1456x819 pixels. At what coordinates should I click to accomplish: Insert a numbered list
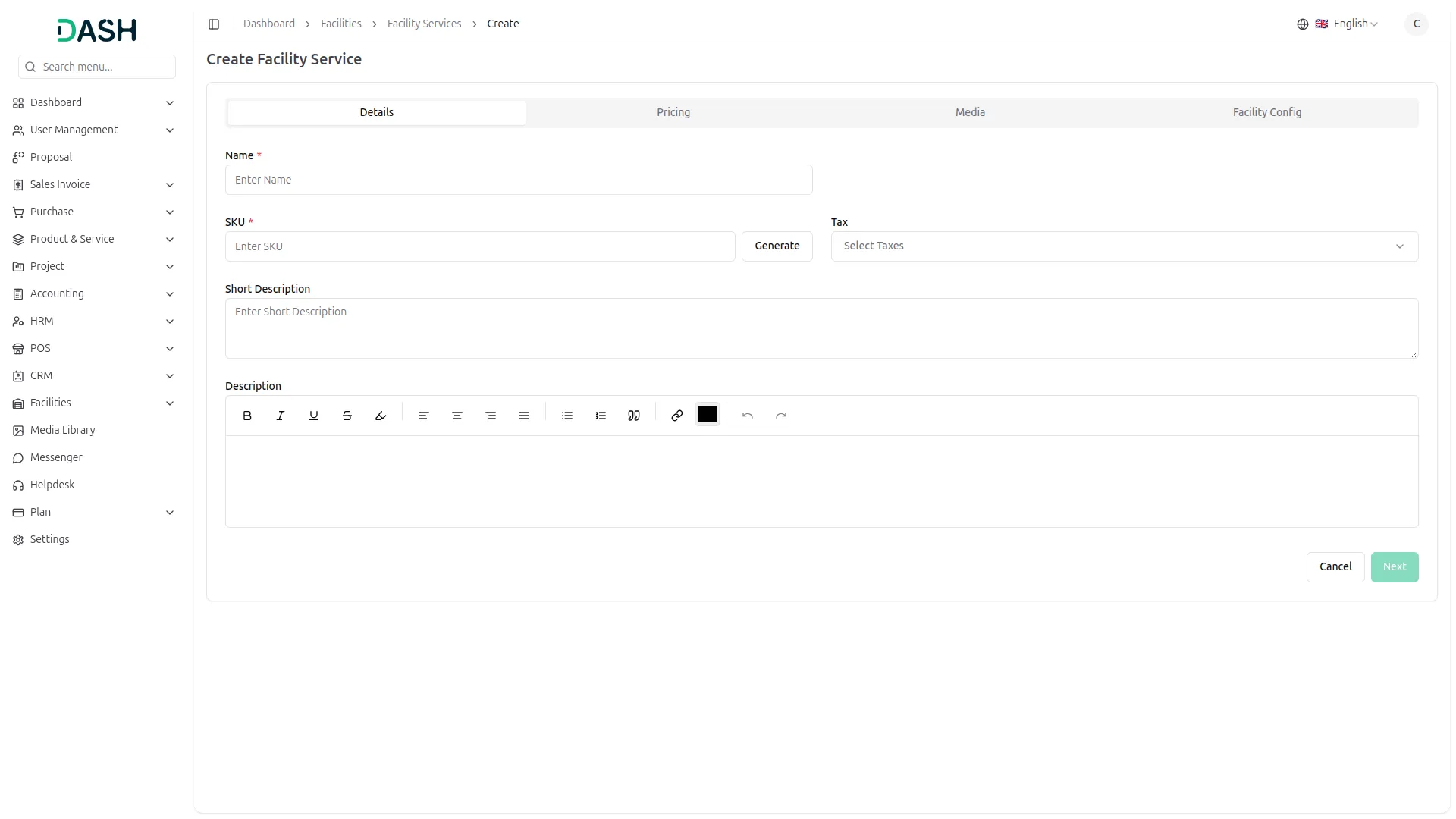[x=601, y=416]
